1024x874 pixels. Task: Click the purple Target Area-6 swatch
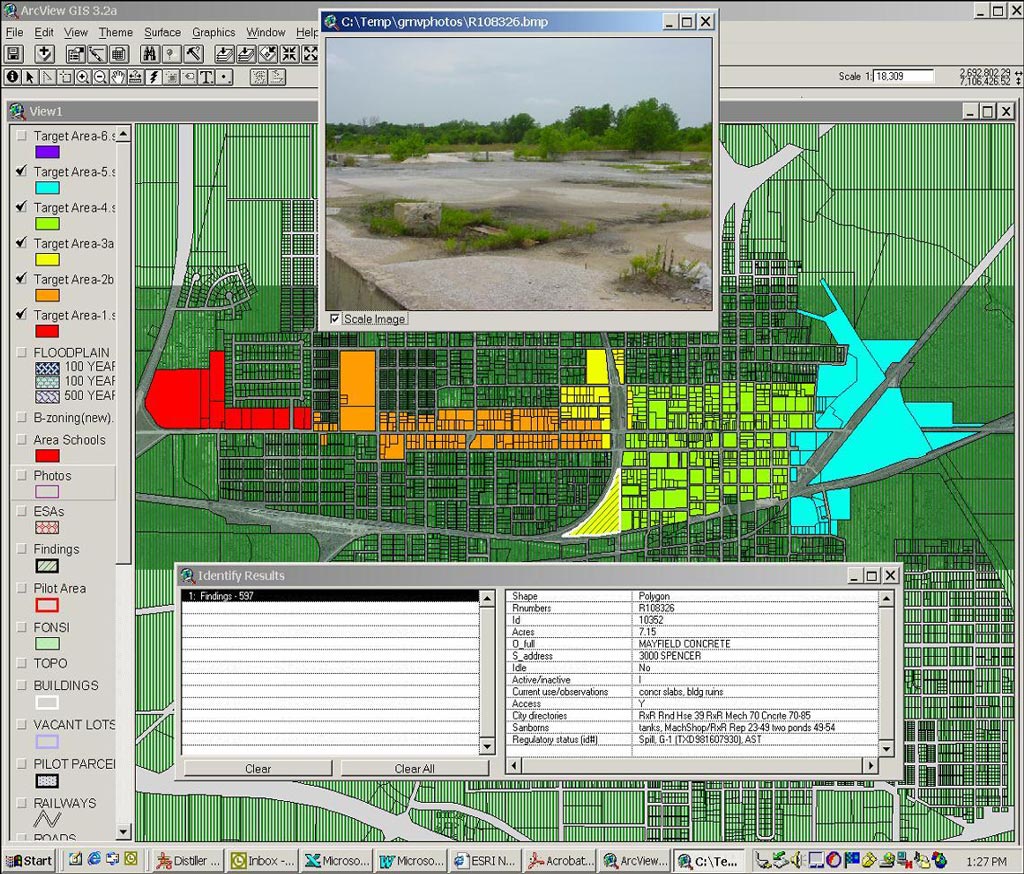click(47, 152)
